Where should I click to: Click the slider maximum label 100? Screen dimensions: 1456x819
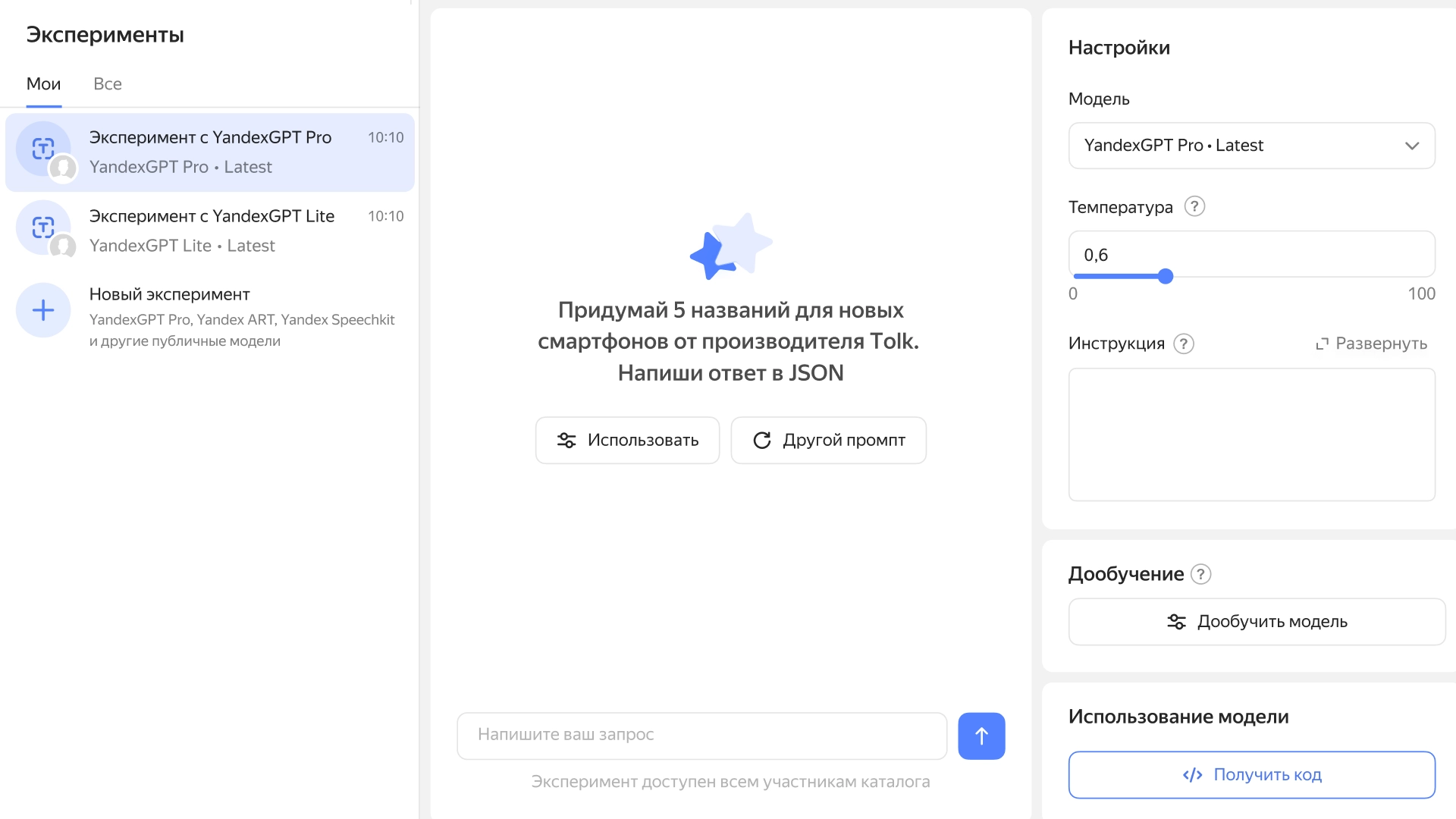[x=1421, y=293]
